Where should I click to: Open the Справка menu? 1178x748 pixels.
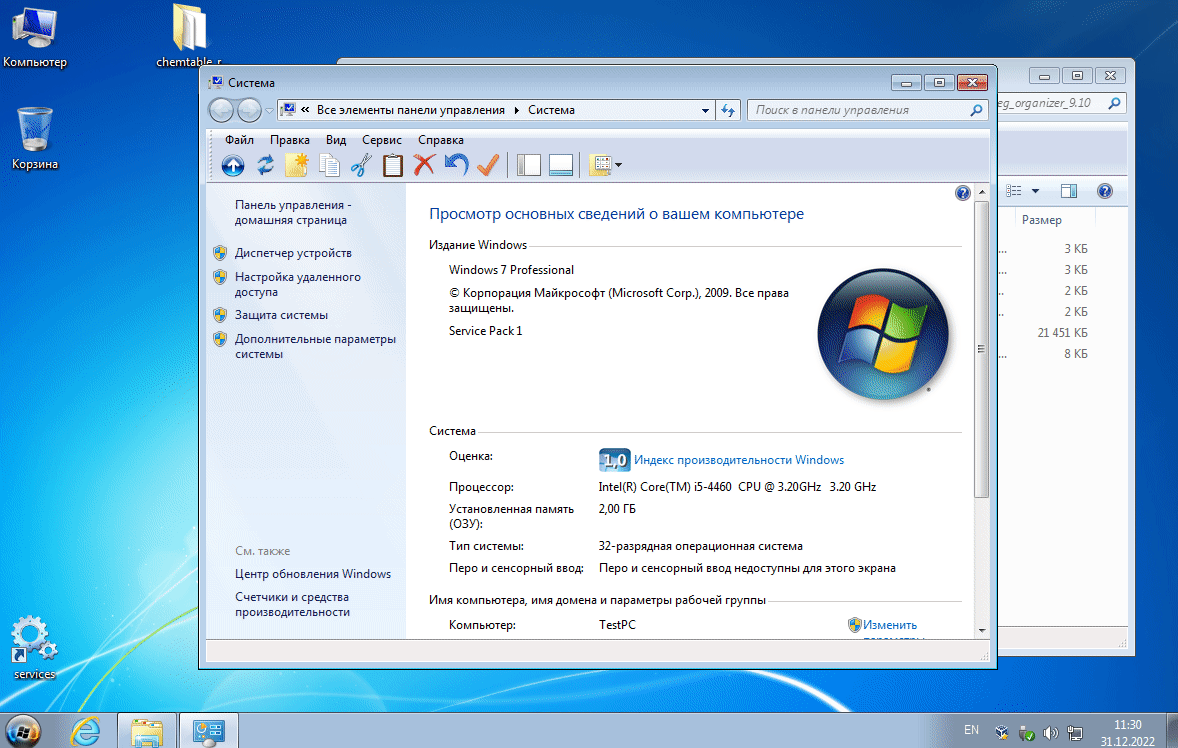click(440, 140)
